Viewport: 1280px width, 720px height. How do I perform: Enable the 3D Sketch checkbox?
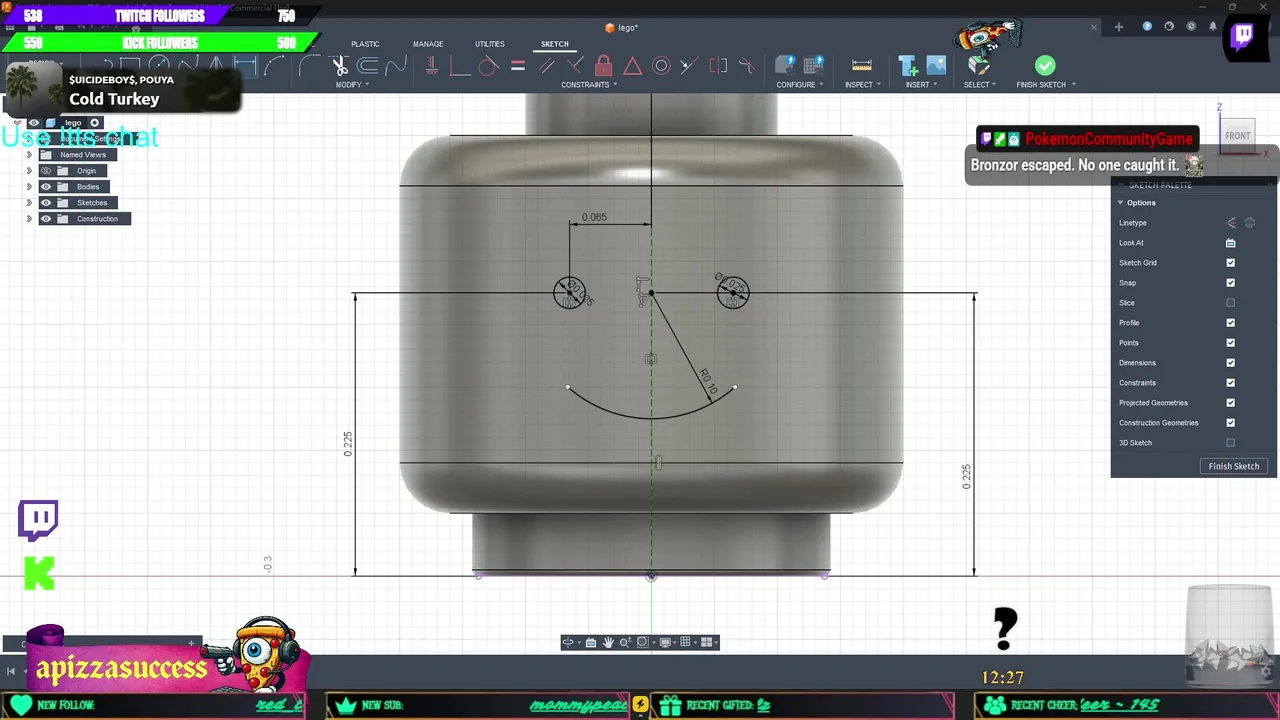(x=1231, y=443)
